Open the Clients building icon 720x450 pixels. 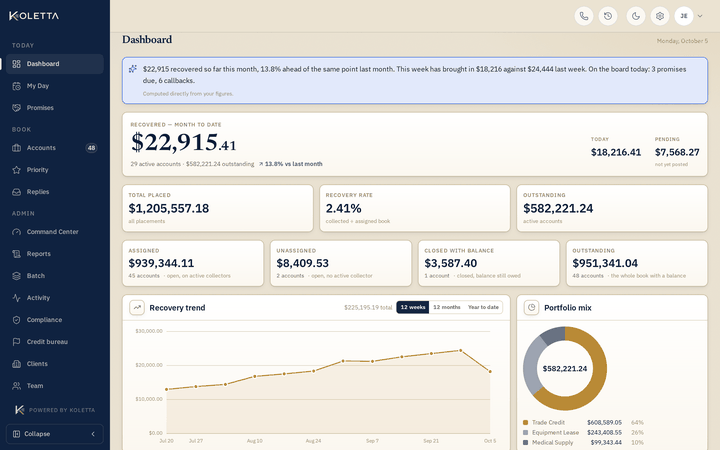(17, 364)
